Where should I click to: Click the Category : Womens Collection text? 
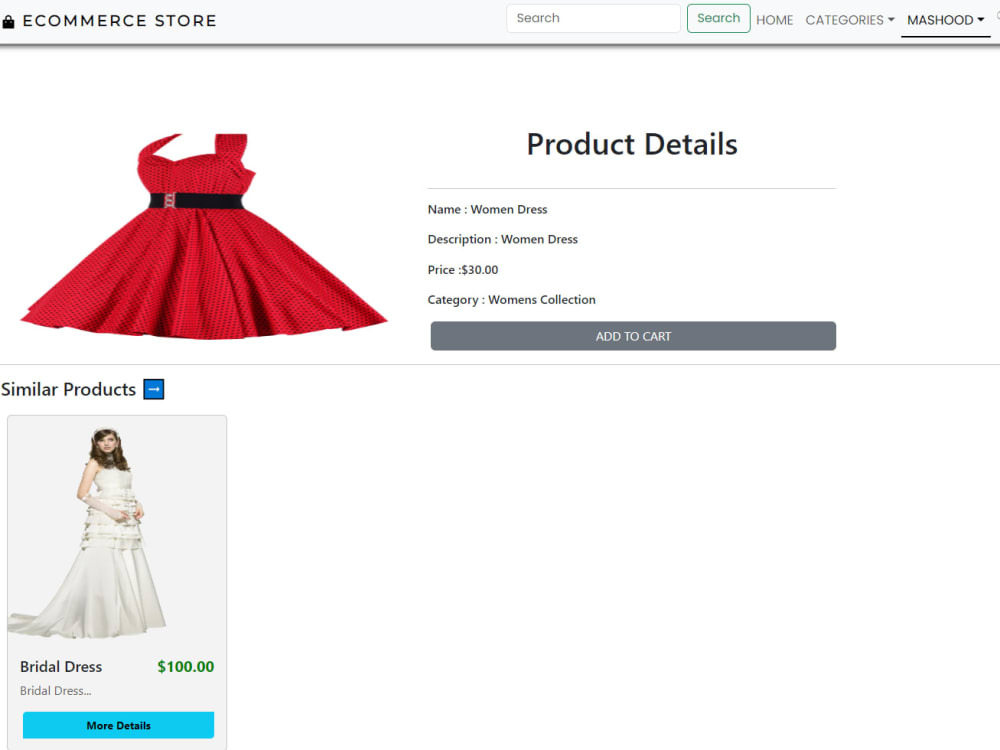[x=511, y=300]
